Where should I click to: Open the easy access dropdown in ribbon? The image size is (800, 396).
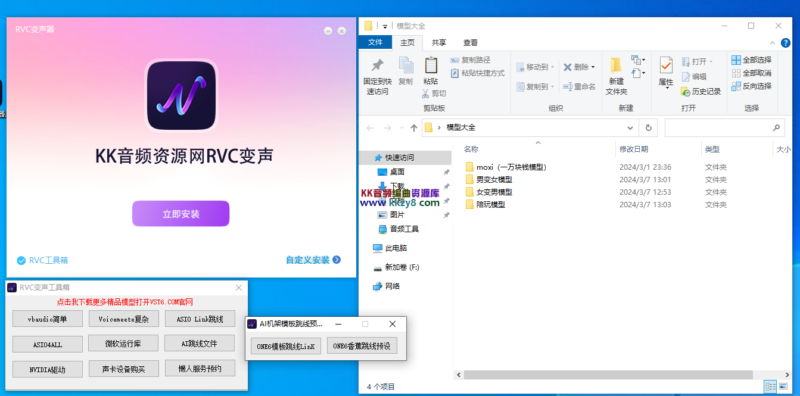(638, 73)
